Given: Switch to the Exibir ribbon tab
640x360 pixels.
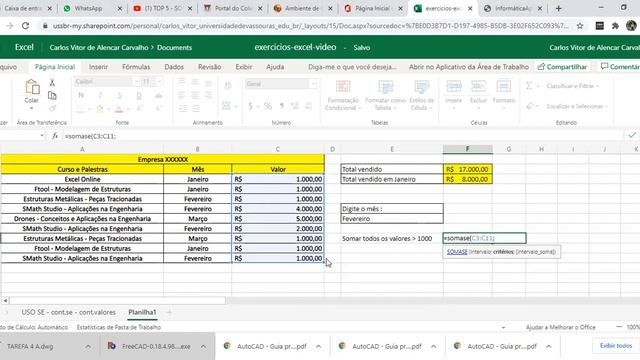Looking at the screenshot, I should pyautogui.click(x=244, y=67).
